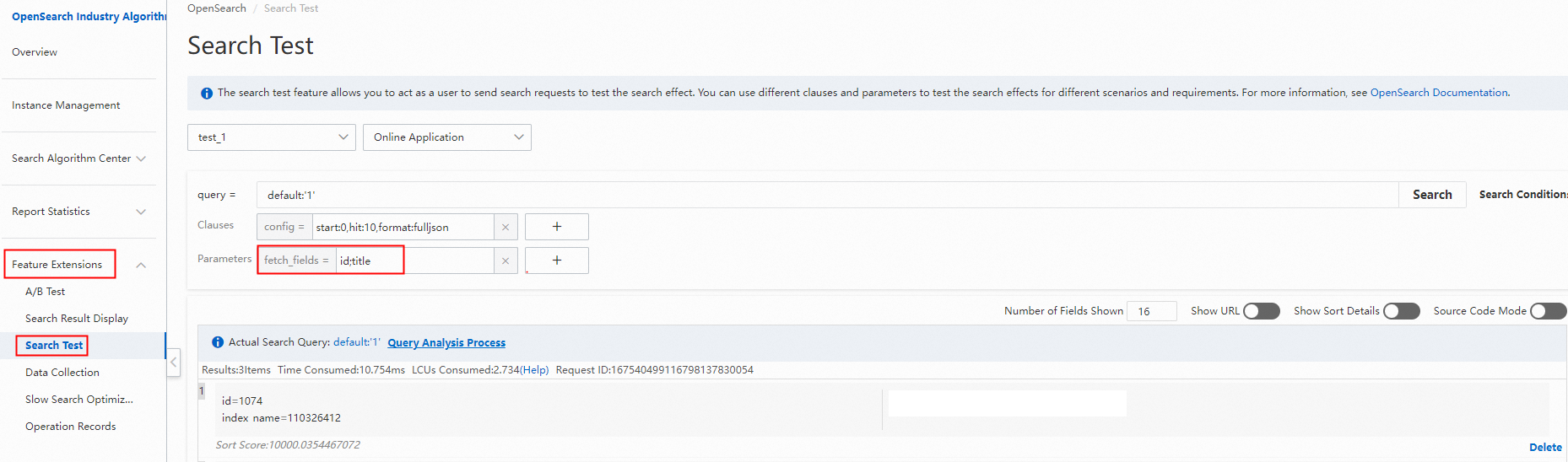Click the Number of Fields Shown input
The image size is (1568, 462).
(1152, 311)
